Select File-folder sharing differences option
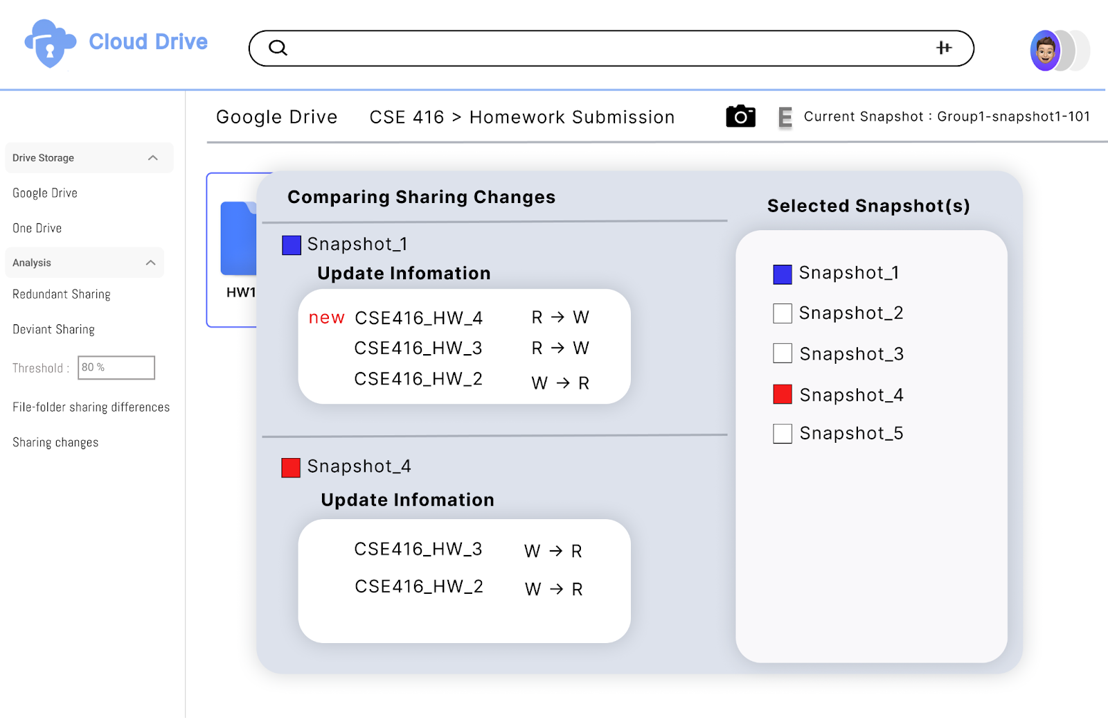Image resolution: width=1108 pixels, height=720 pixels. 92,407
